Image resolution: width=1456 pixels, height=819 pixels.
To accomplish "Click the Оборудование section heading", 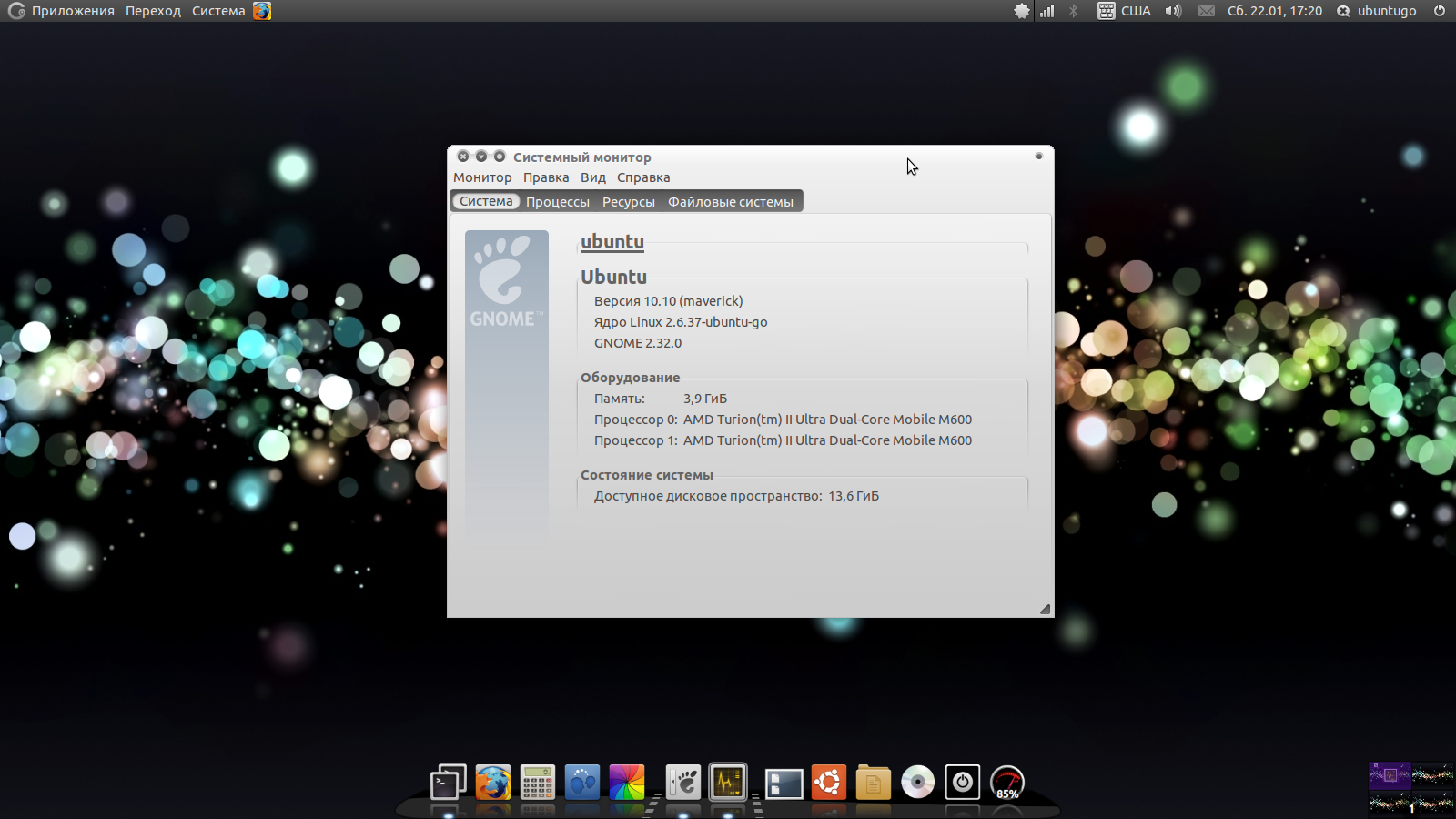I will click(631, 378).
